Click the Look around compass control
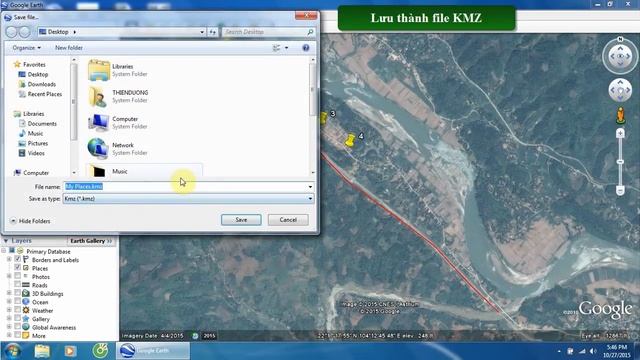This screenshot has width=640, height=360. tap(620, 56)
